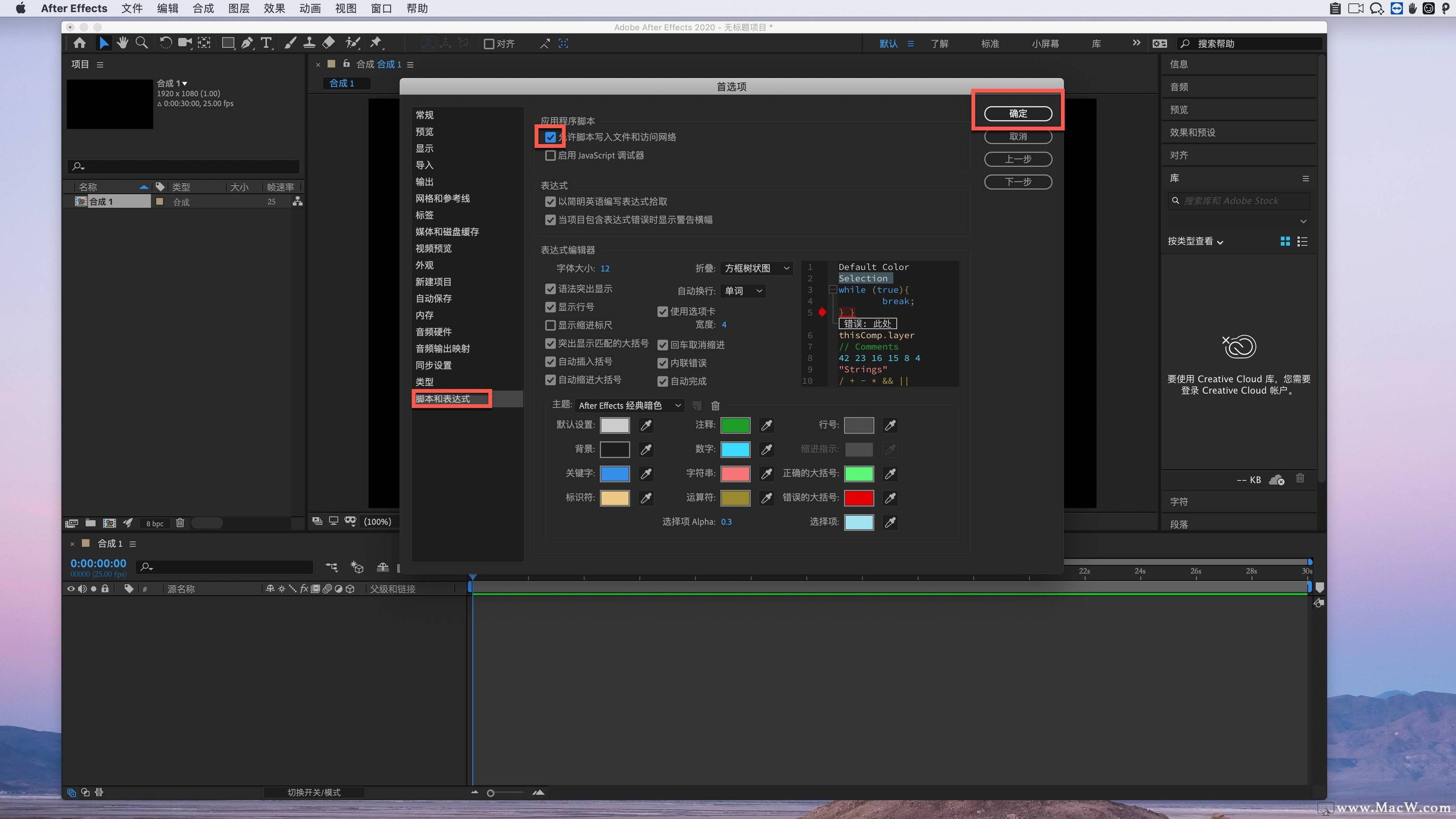Click the 取消 button
This screenshot has width=1456, height=819.
(x=1018, y=137)
